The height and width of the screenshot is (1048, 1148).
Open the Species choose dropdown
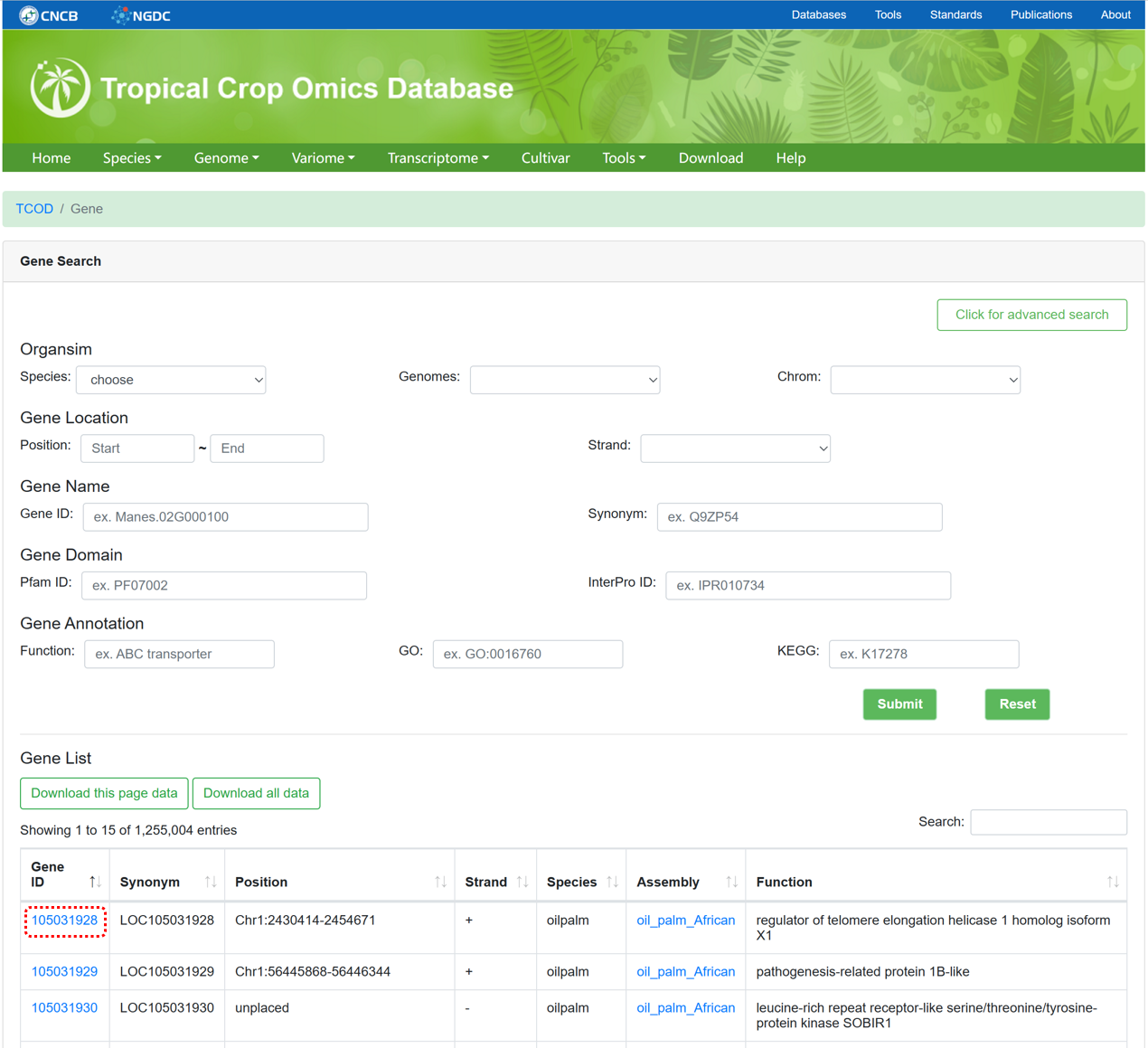pos(171,380)
